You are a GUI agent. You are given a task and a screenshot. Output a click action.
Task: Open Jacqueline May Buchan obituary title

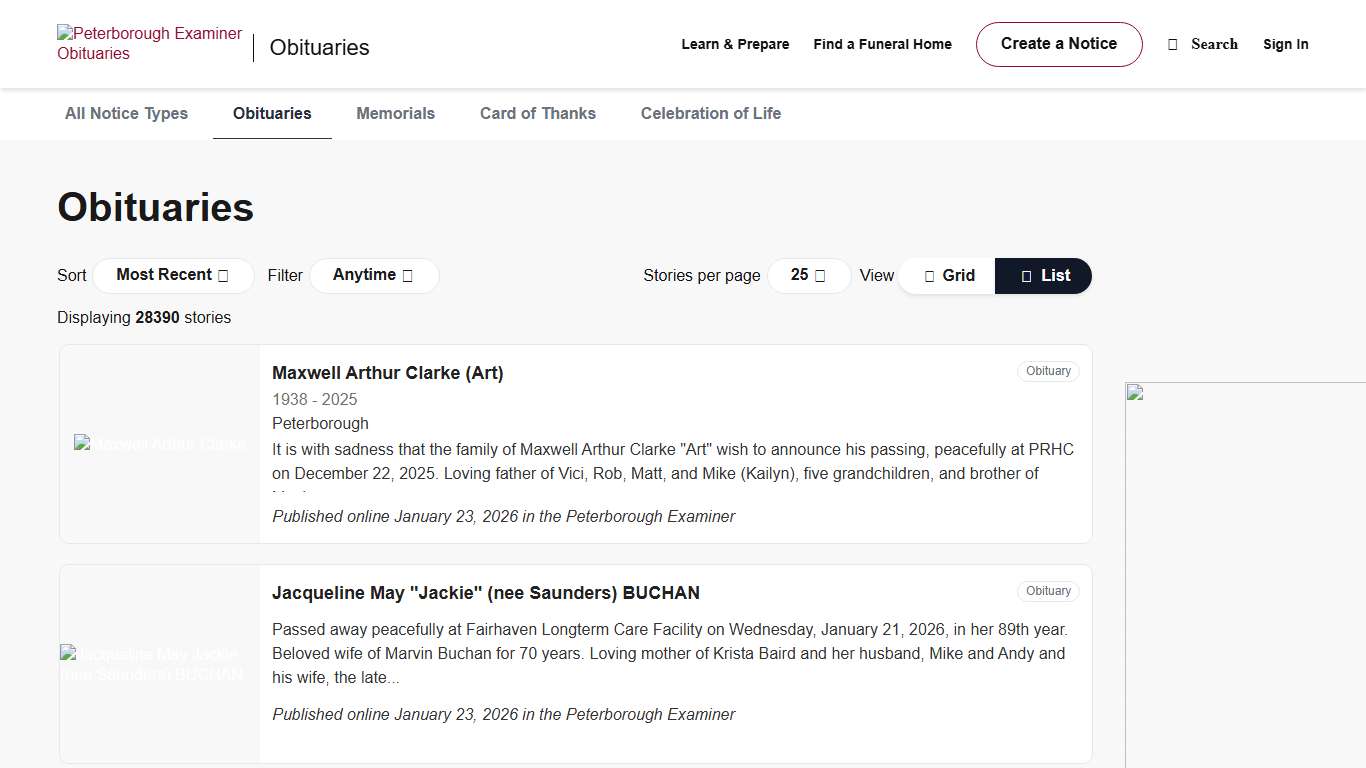(x=485, y=593)
